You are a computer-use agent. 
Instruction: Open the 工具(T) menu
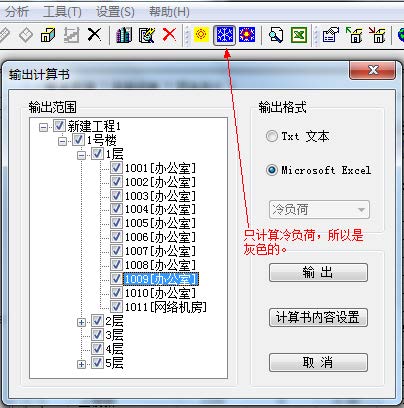pyautogui.click(x=62, y=12)
